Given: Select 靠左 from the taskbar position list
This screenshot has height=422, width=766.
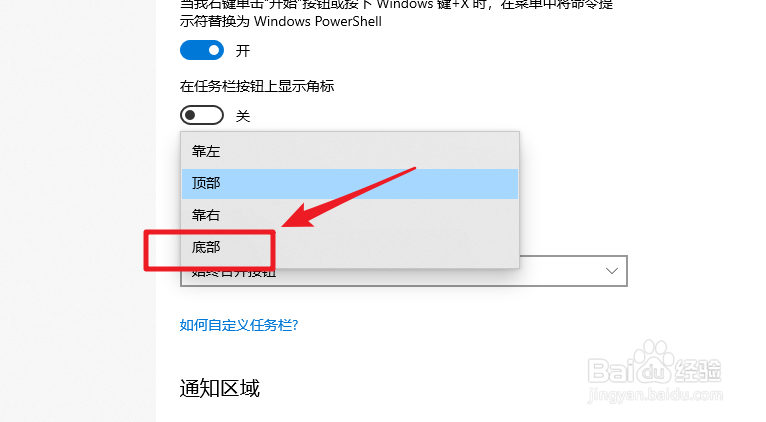Looking at the screenshot, I should [x=350, y=151].
